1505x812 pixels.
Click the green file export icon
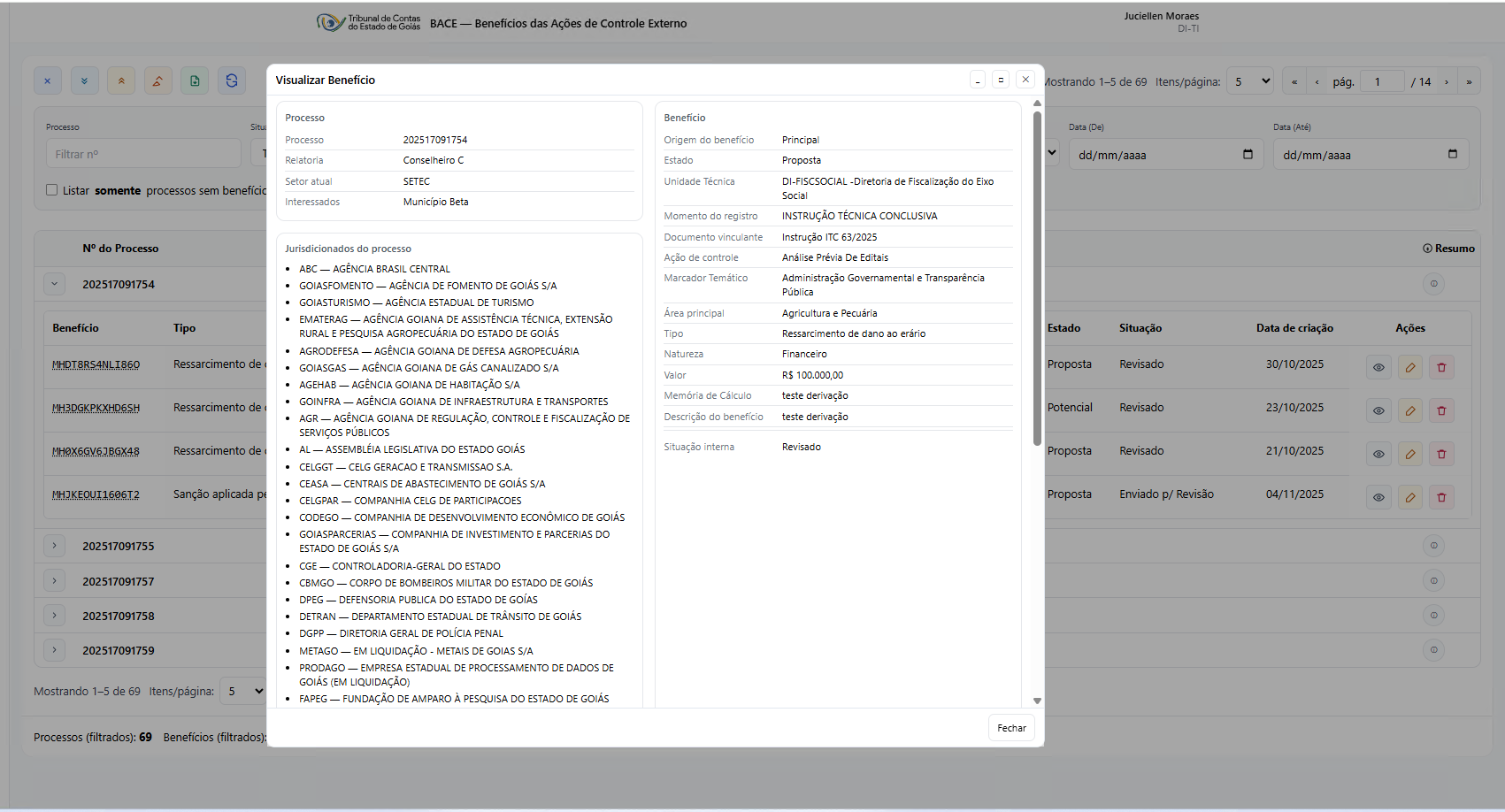click(x=195, y=80)
